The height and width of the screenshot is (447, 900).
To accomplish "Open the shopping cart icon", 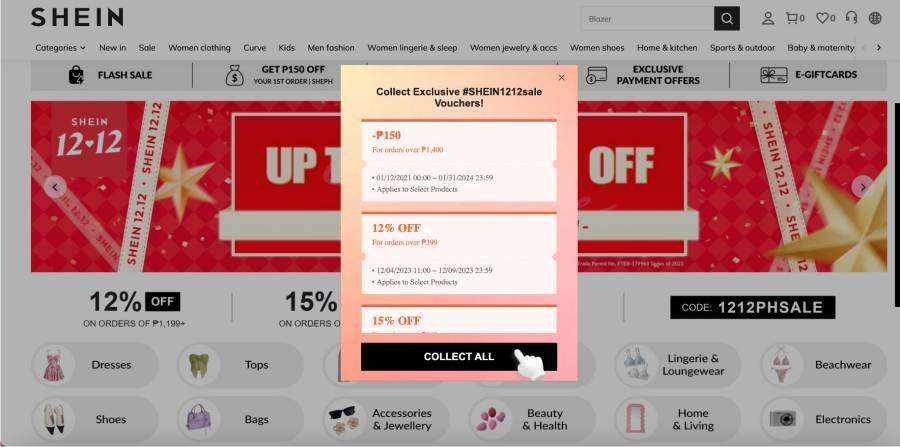I will tap(794, 18).
